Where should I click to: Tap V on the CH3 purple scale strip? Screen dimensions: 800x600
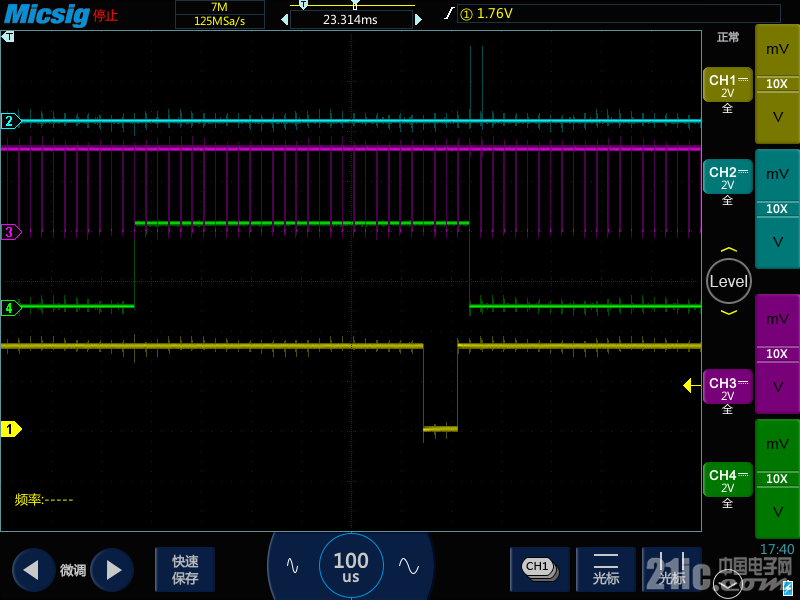pyautogui.click(x=777, y=387)
